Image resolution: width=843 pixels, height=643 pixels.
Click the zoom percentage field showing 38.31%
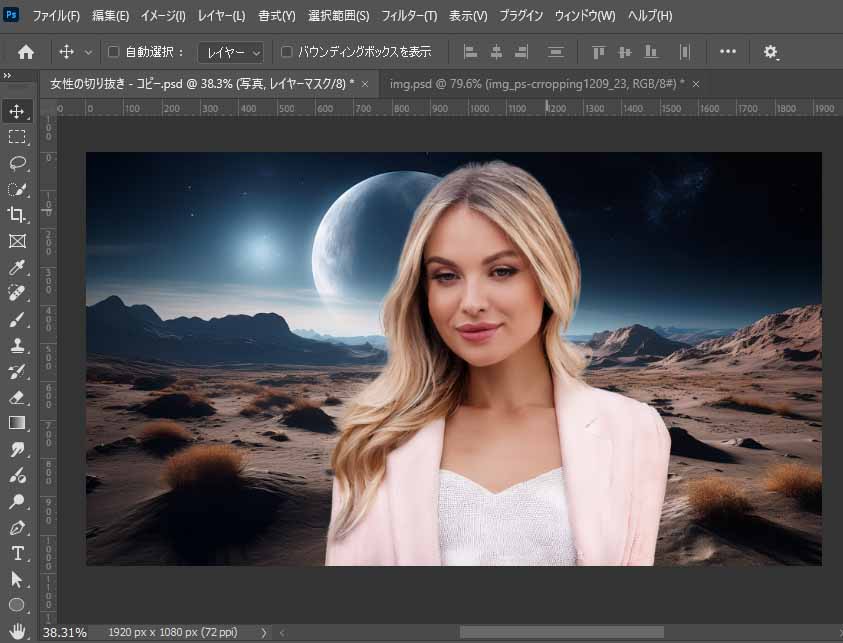coord(64,633)
